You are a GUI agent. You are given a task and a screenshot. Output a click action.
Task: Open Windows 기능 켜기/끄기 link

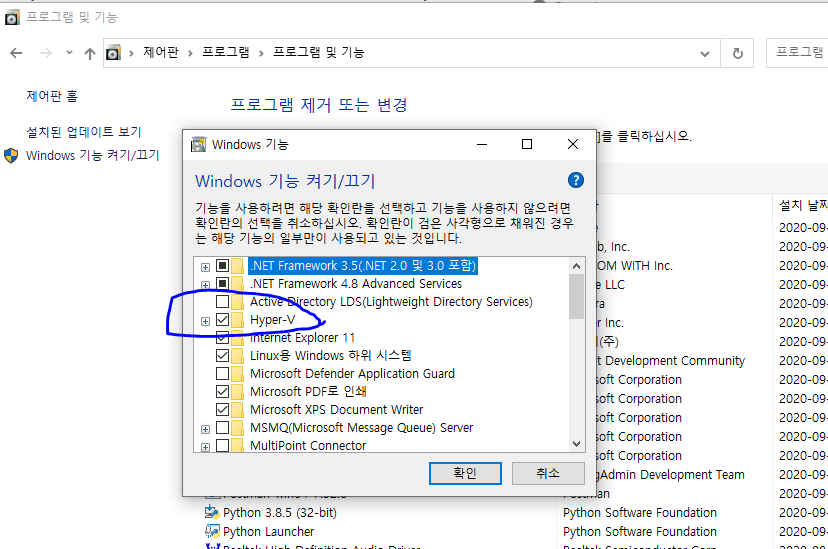(x=92, y=155)
